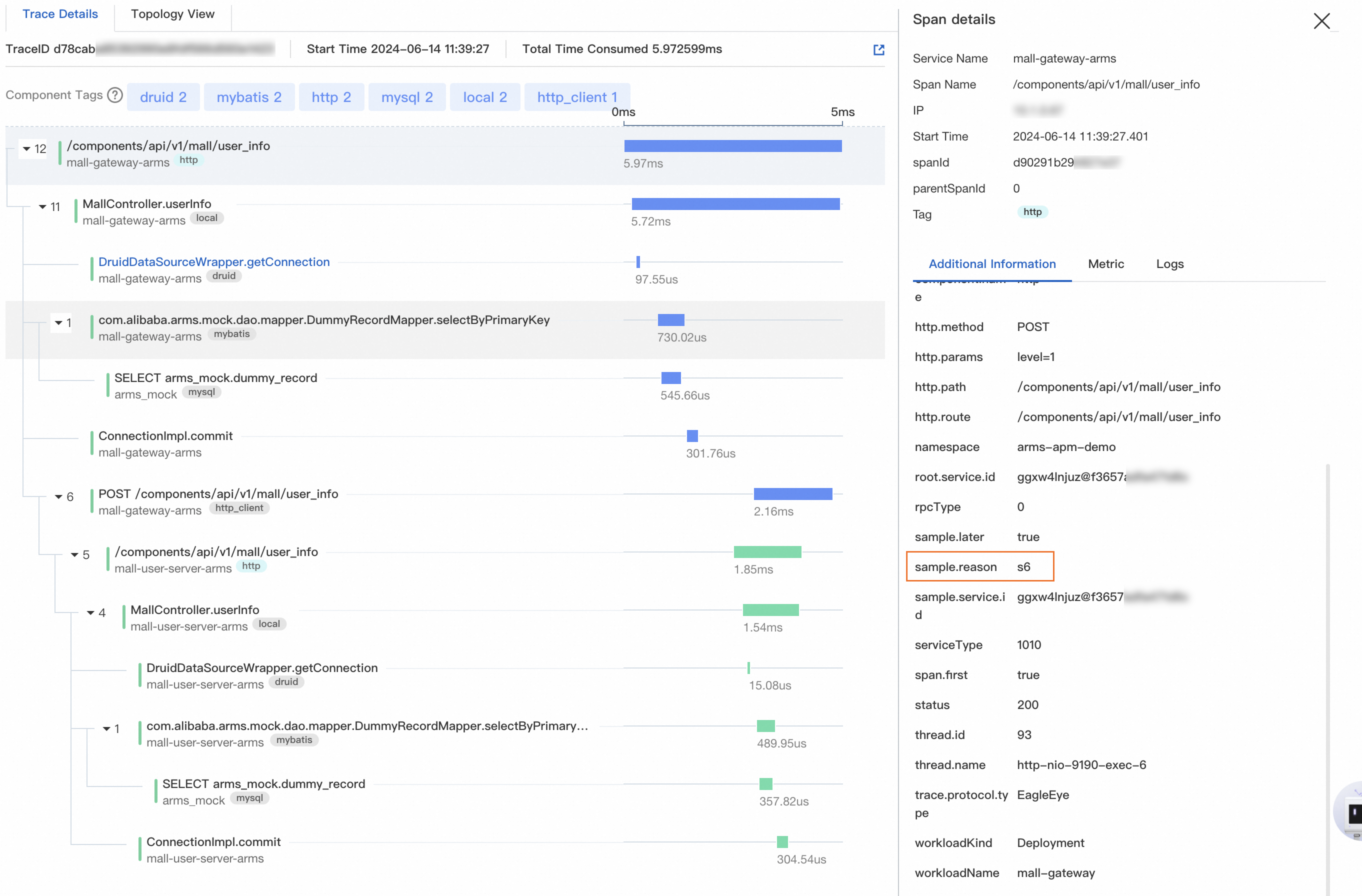
Task: Collapse MallController.userInfo node with 11 children
Action: (x=42, y=207)
